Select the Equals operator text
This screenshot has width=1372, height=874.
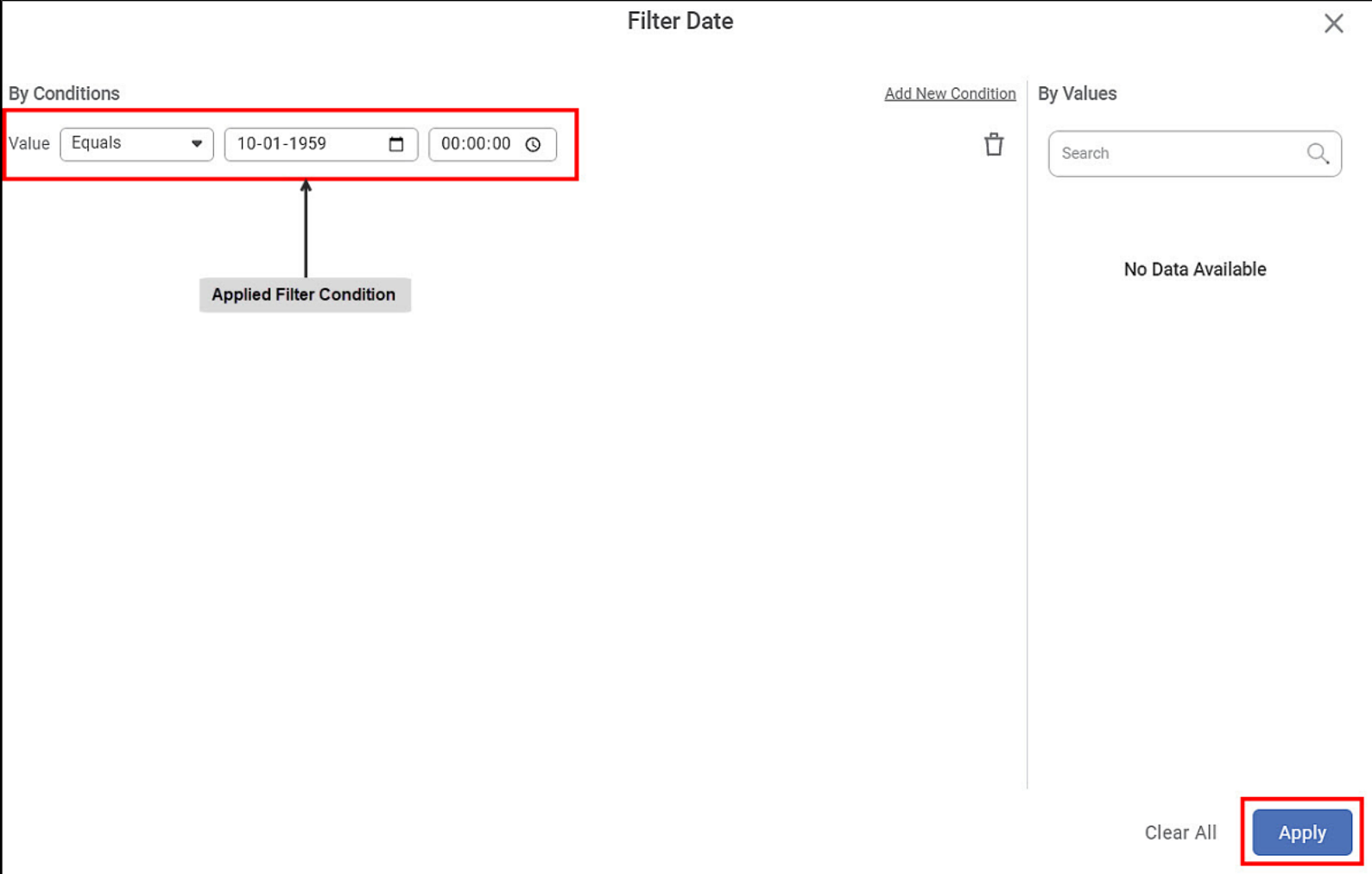click(x=97, y=143)
